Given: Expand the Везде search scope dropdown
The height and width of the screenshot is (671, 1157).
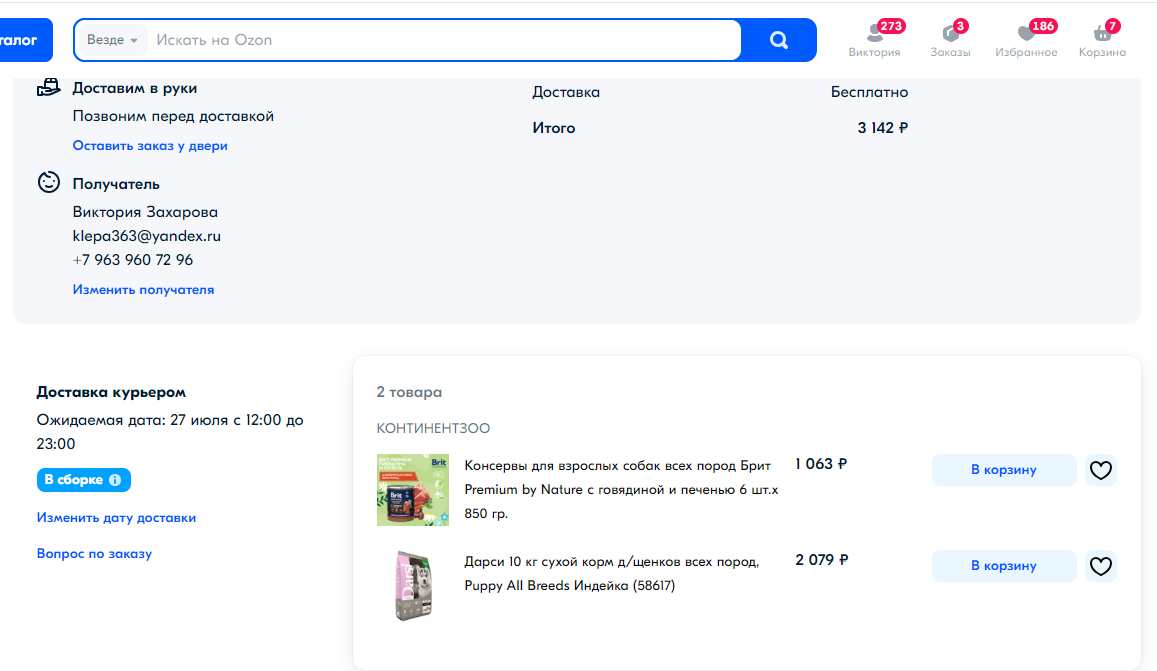Looking at the screenshot, I should (112, 40).
